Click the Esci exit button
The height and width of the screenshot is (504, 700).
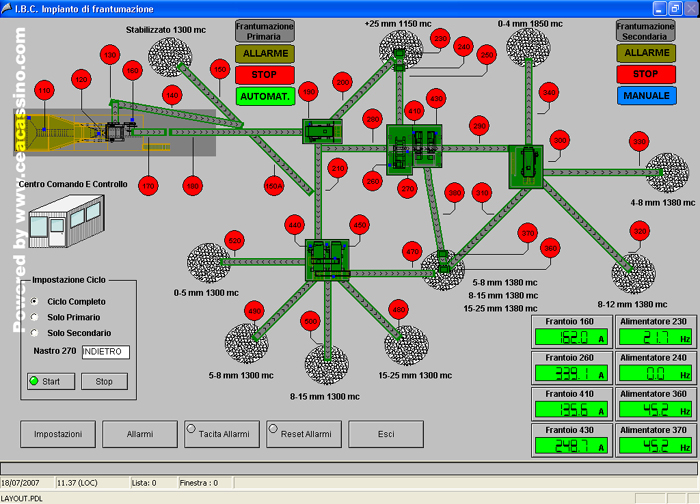point(386,434)
